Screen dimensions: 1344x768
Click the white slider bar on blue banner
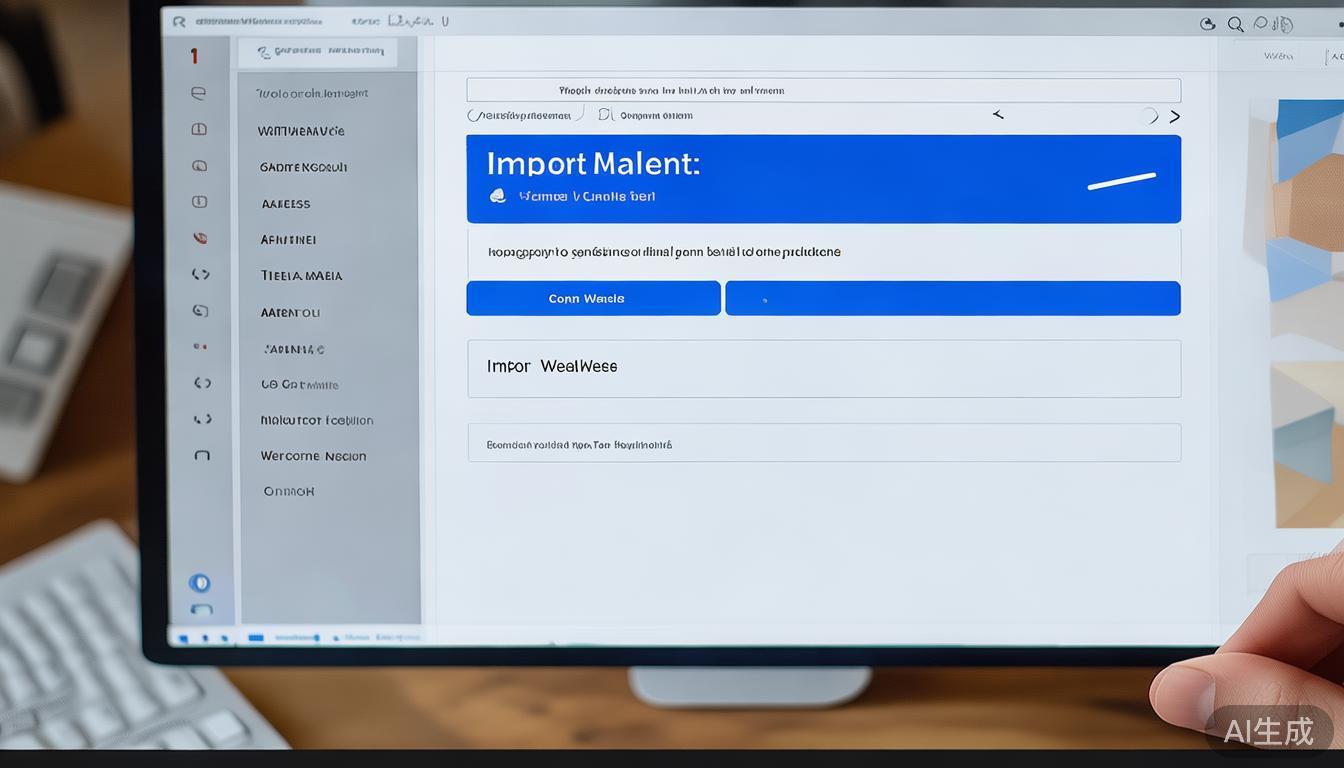[1121, 181]
